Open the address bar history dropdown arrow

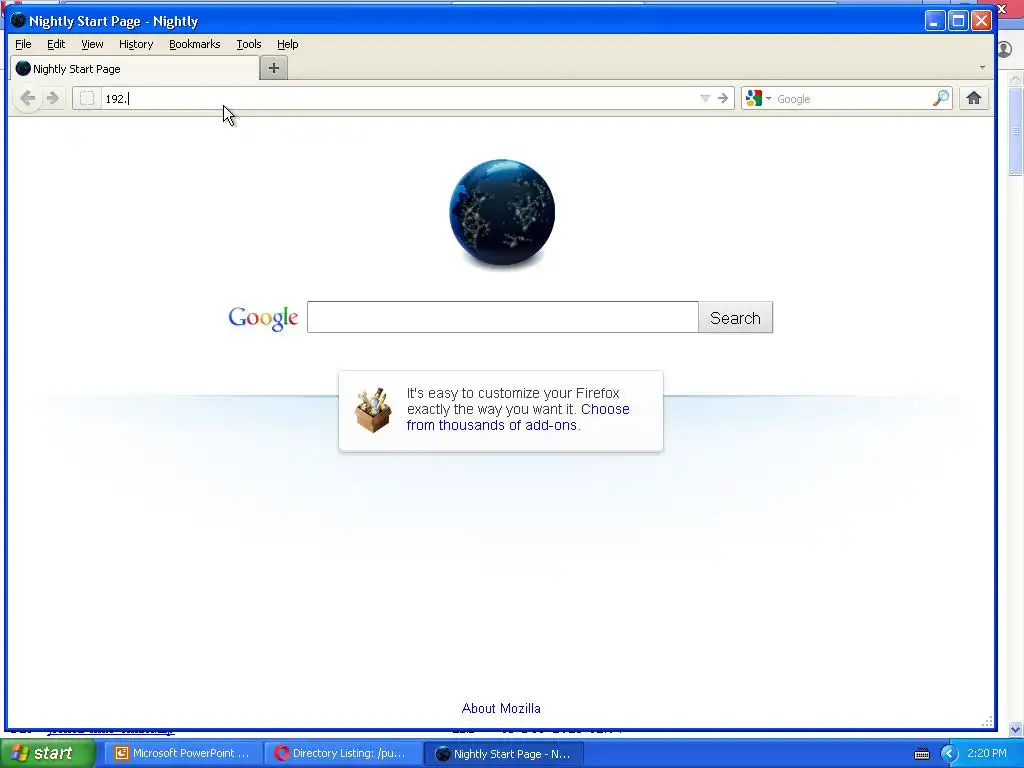pyautogui.click(x=705, y=99)
